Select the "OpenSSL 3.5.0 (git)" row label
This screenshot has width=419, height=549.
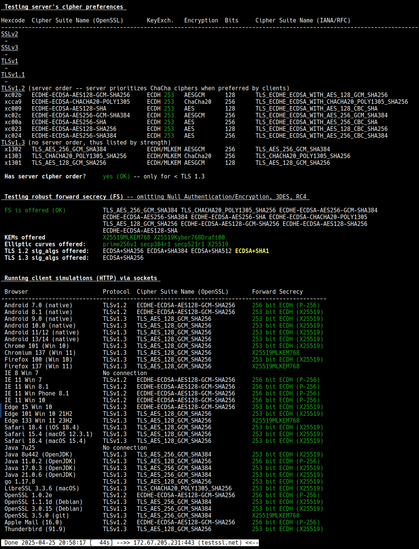[37, 515]
